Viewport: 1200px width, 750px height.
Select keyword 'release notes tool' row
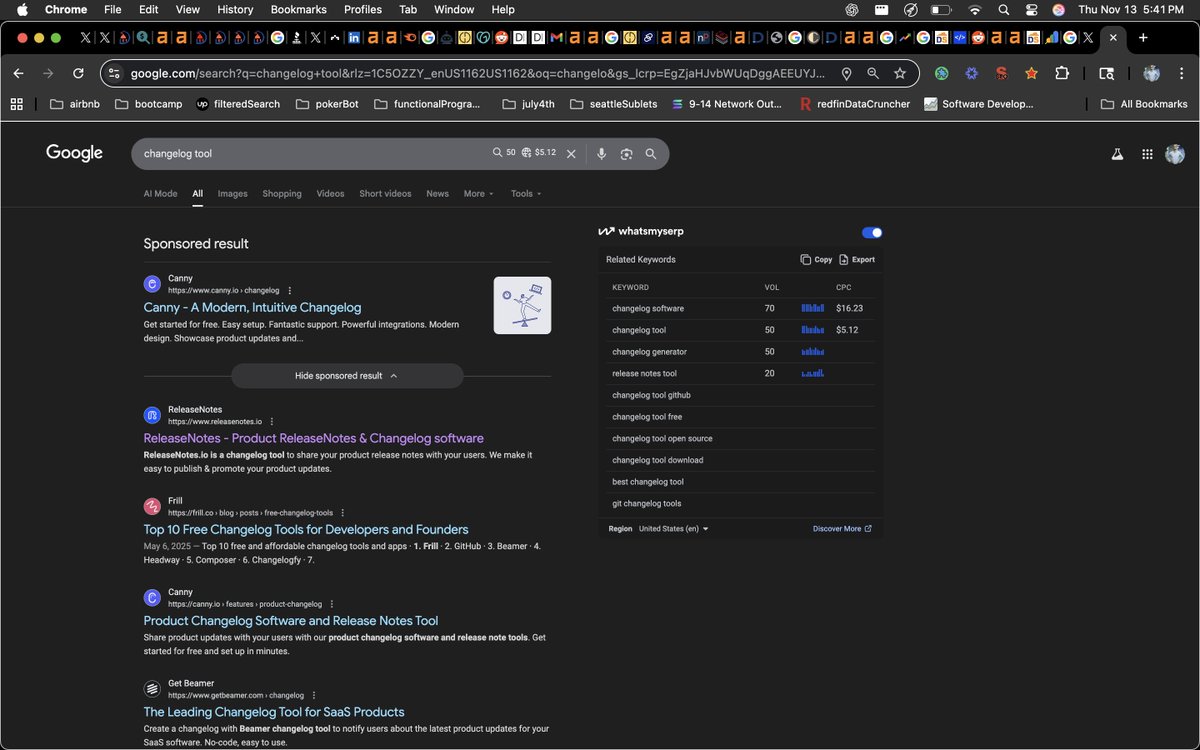tap(740, 374)
